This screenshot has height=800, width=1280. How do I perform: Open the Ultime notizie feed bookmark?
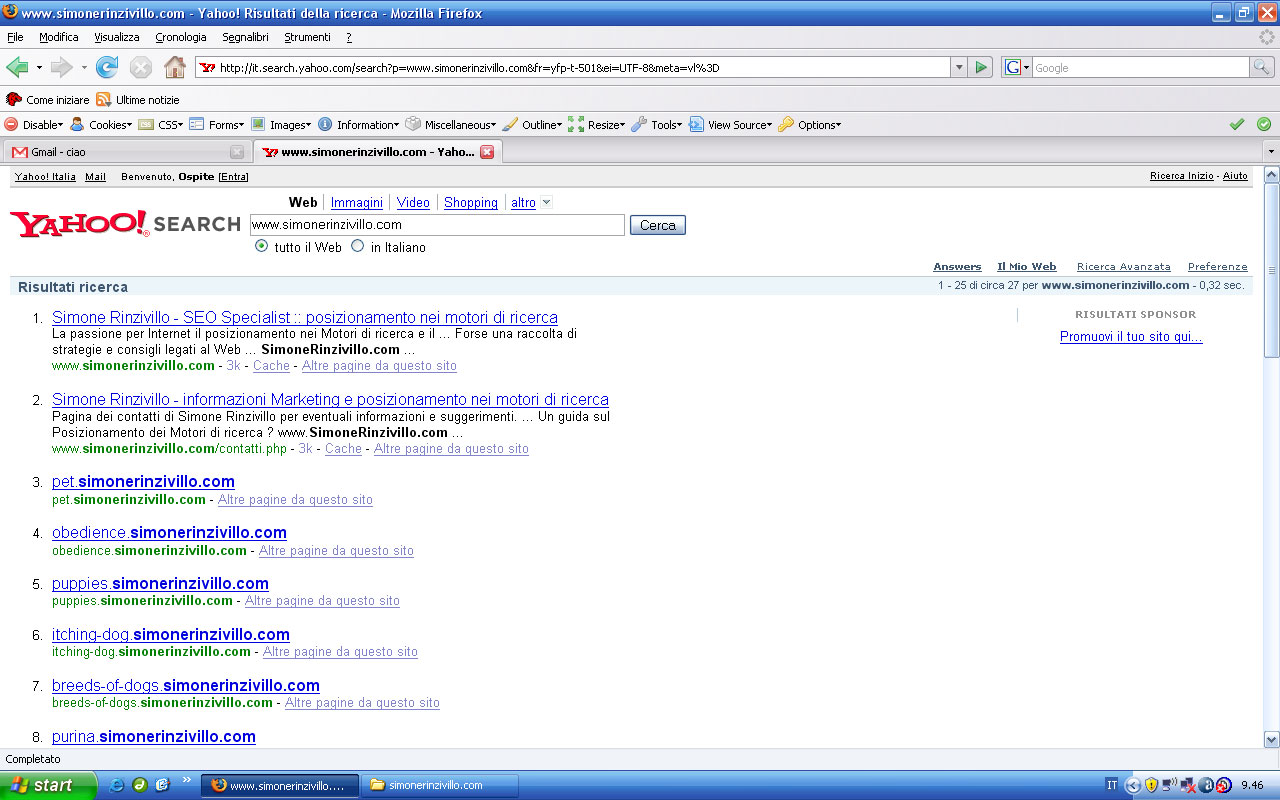[x=138, y=100]
